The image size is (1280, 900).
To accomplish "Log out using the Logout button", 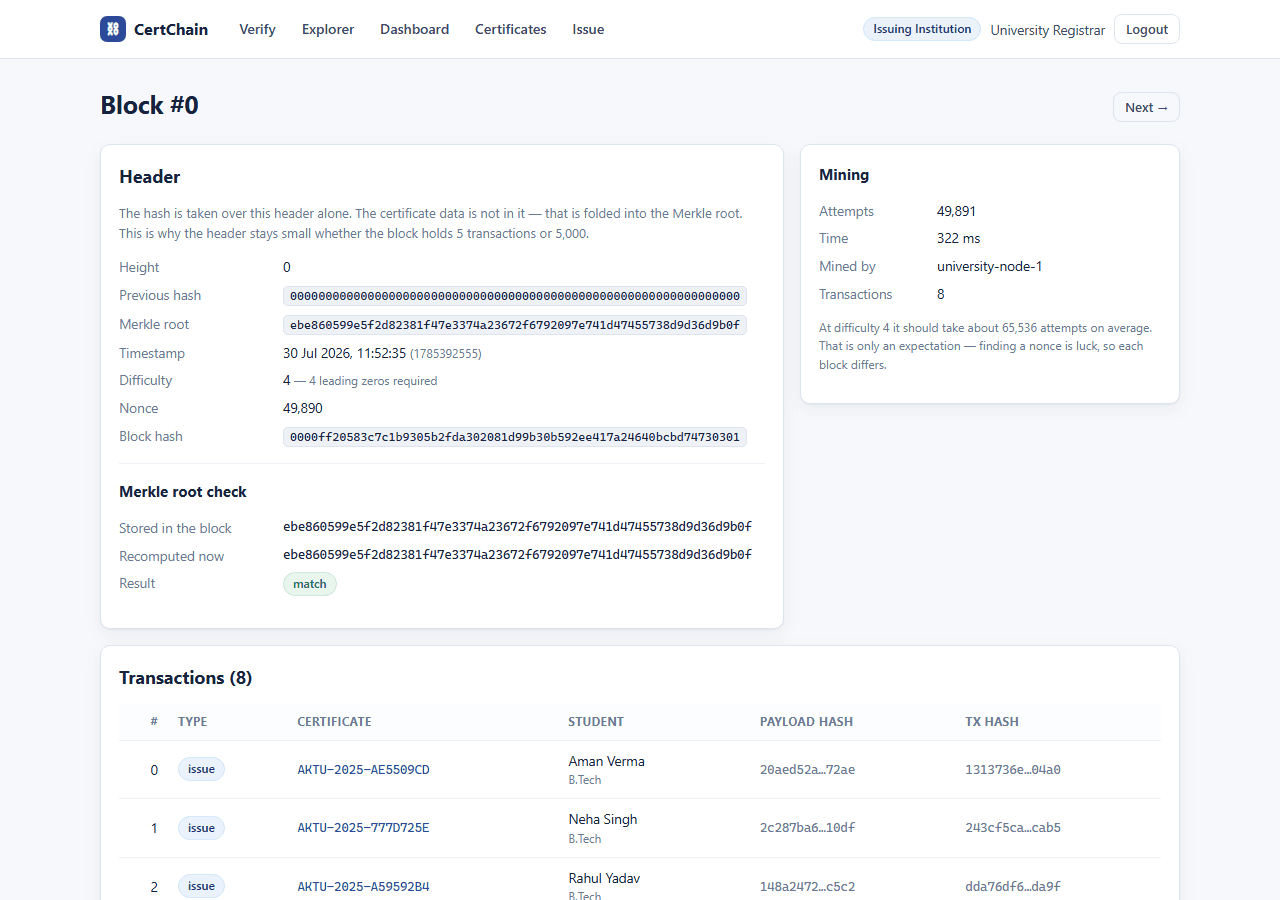I will coord(1147,29).
